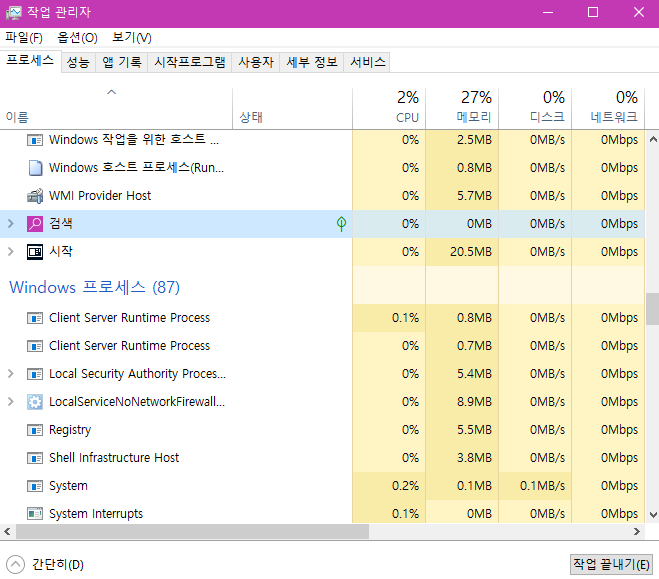The height and width of the screenshot is (579, 659).
Task: Select the Shell Infrastructure Host row name
Action: click(114, 458)
